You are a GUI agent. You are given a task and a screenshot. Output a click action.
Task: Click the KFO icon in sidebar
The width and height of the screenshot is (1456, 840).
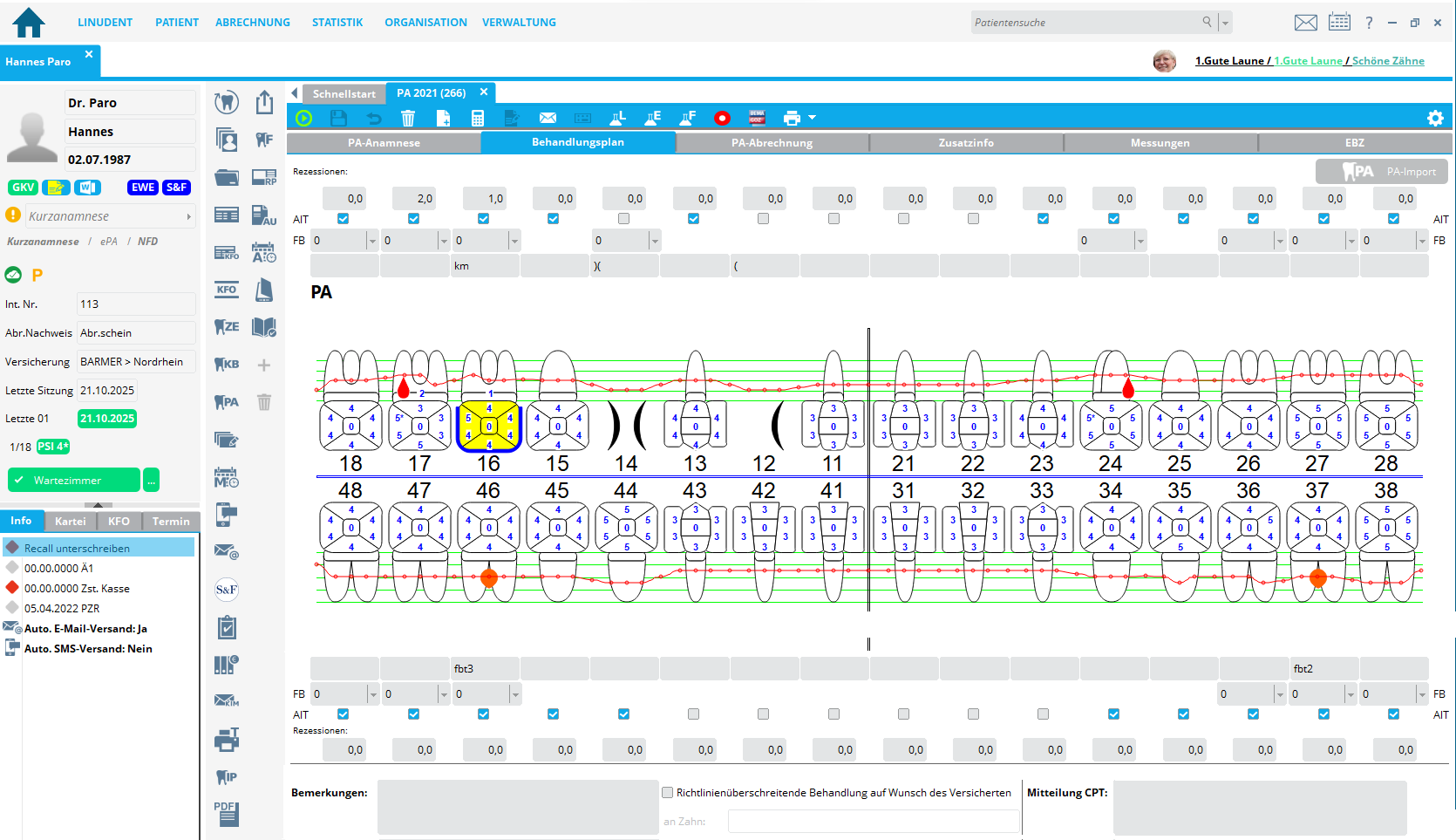[227, 290]
